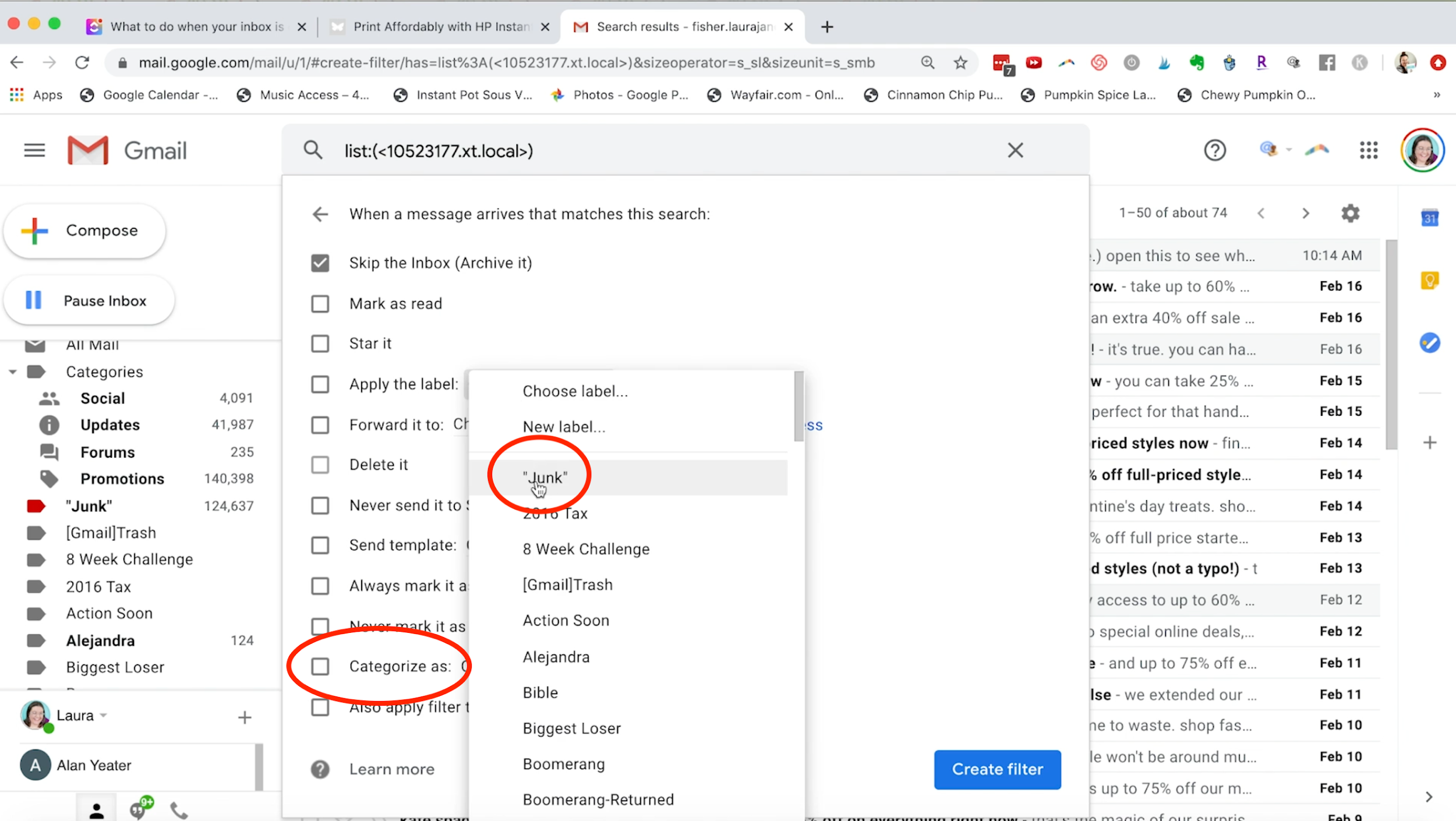Uncheck Skip the Inbox (Archive it)
This screenshot has height=821, width=1456.
coord(320,263)
